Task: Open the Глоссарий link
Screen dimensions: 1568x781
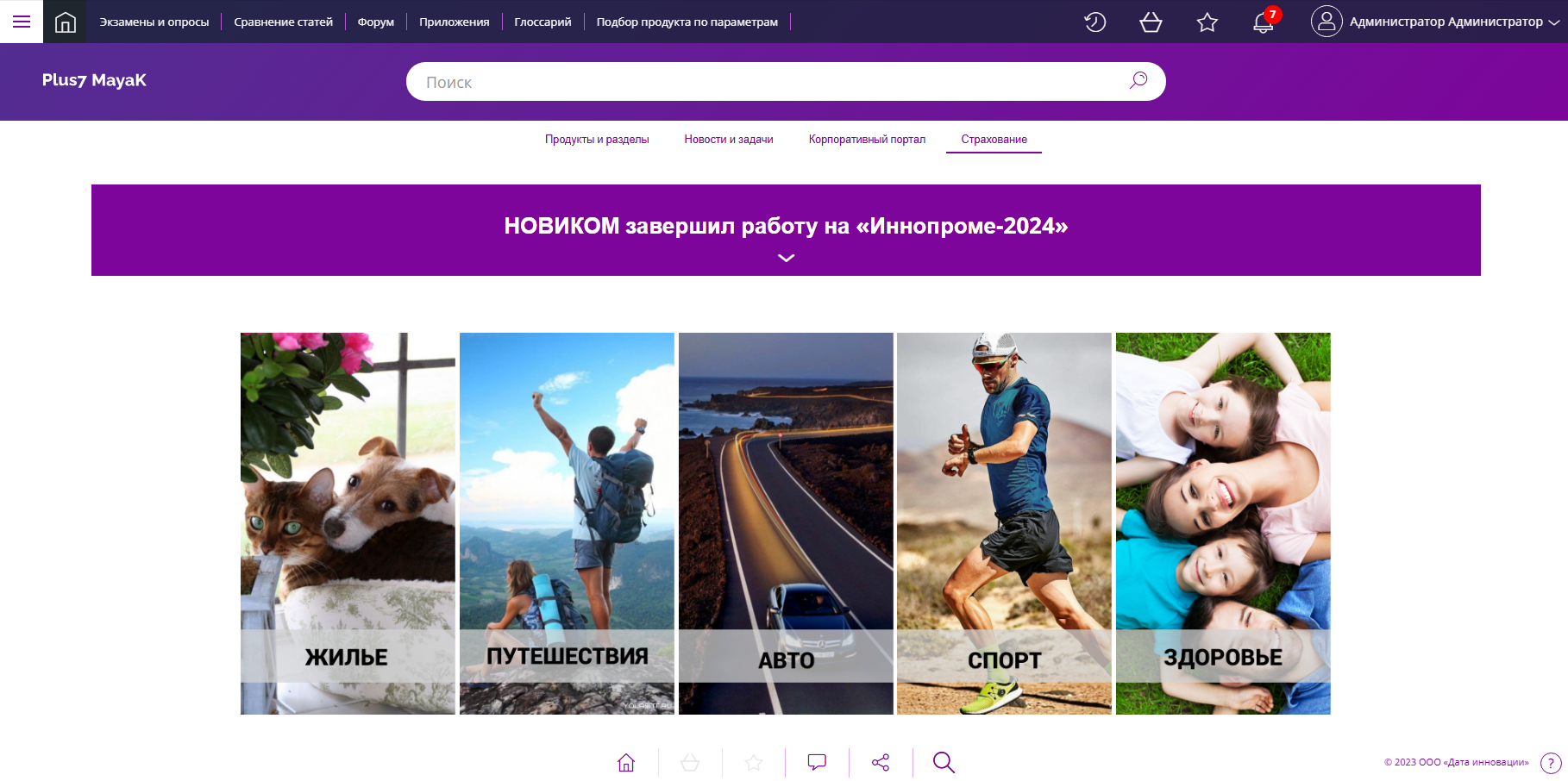Action: click(x=543, y=22)
